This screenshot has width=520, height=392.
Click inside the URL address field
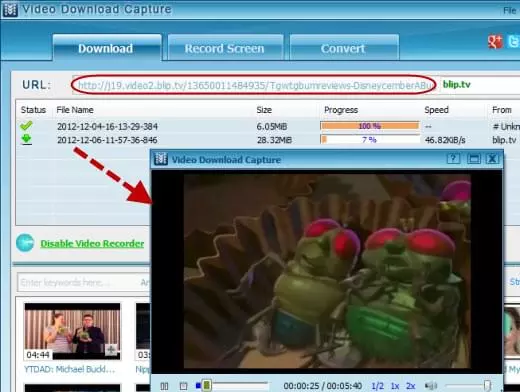click(x=253, y=85)
